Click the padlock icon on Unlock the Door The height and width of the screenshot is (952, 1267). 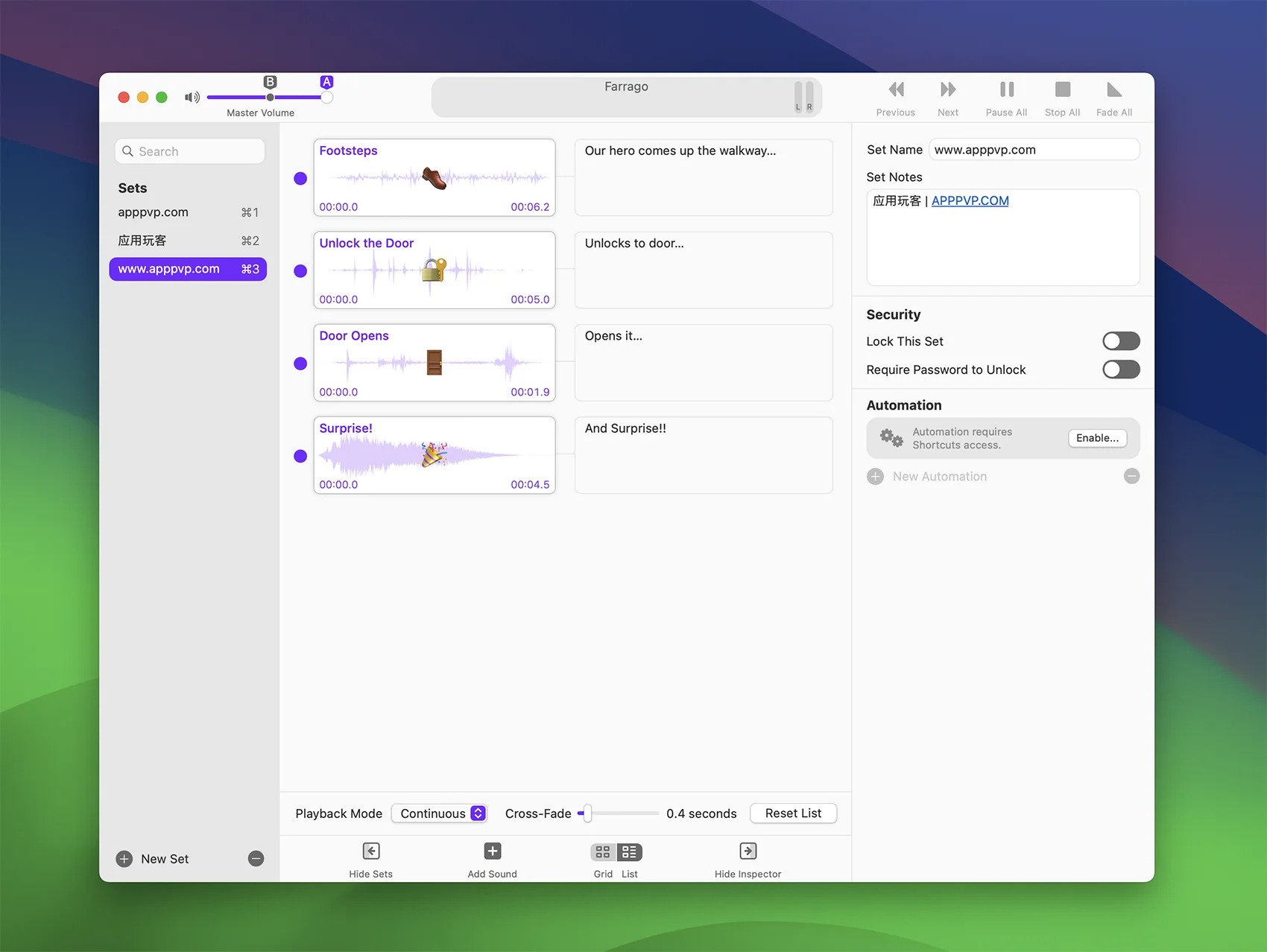434,270
